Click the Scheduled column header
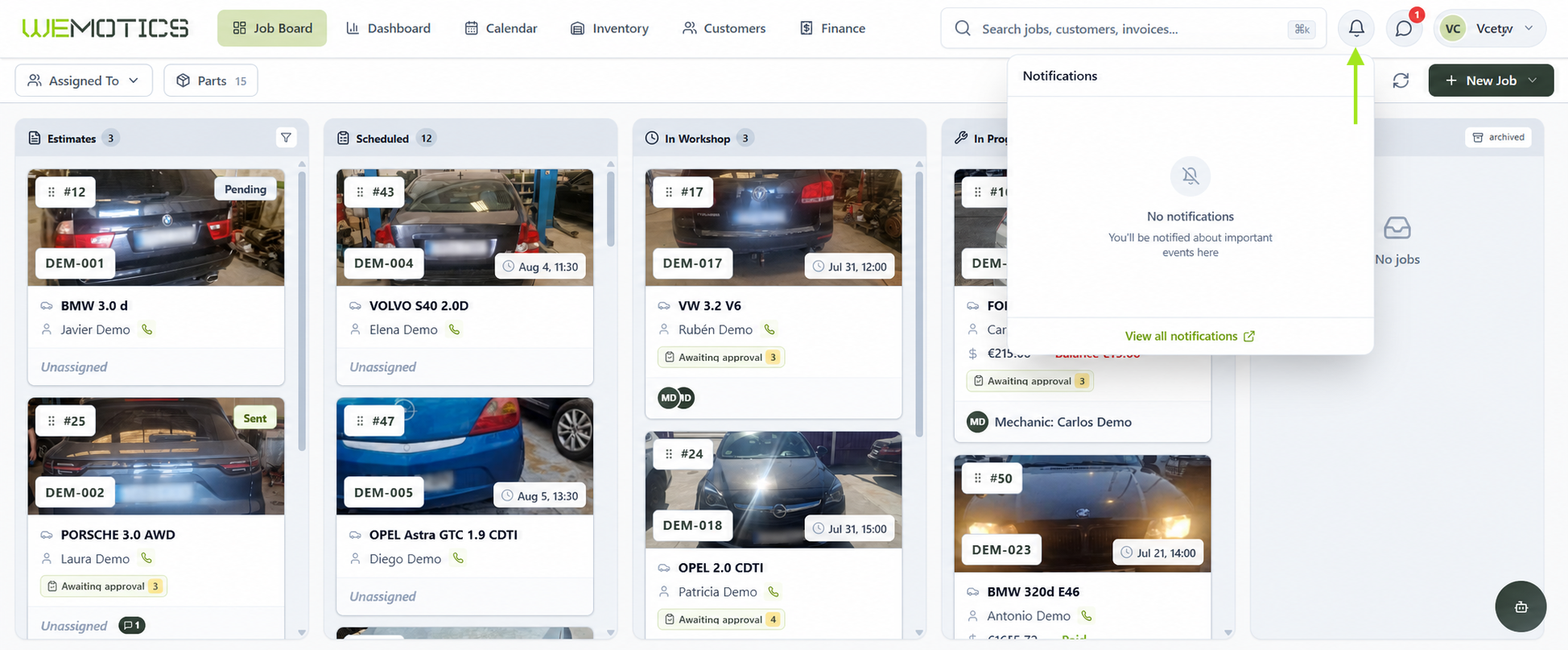Viewport: 1568px width, 650px height. pyautogui.click(x=471, y=138)
